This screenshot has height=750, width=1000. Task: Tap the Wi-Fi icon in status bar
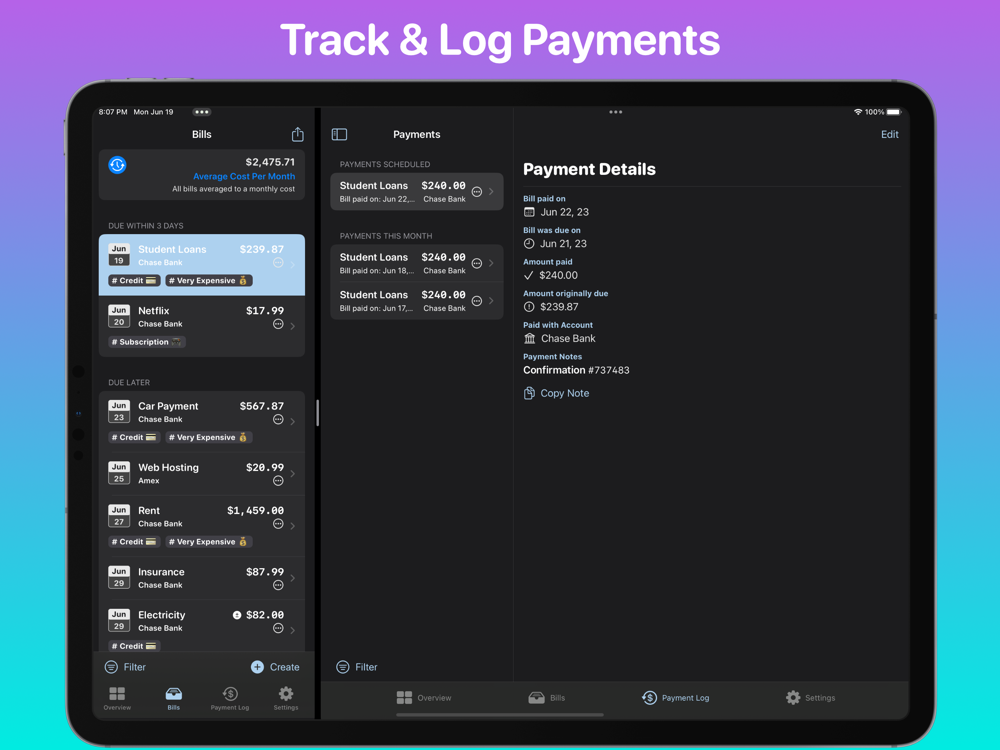tap(858, 112)
